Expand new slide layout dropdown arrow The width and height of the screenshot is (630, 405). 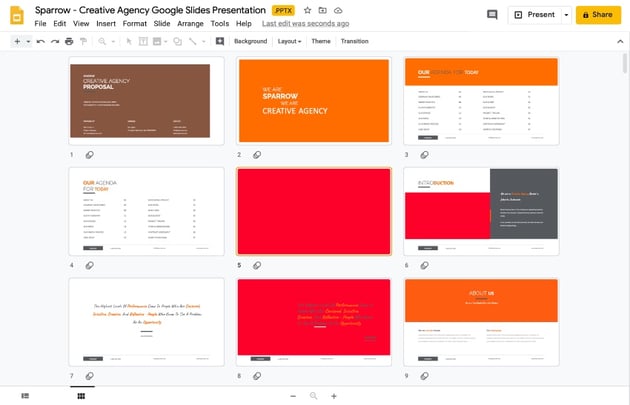click(x=28, y=41)
